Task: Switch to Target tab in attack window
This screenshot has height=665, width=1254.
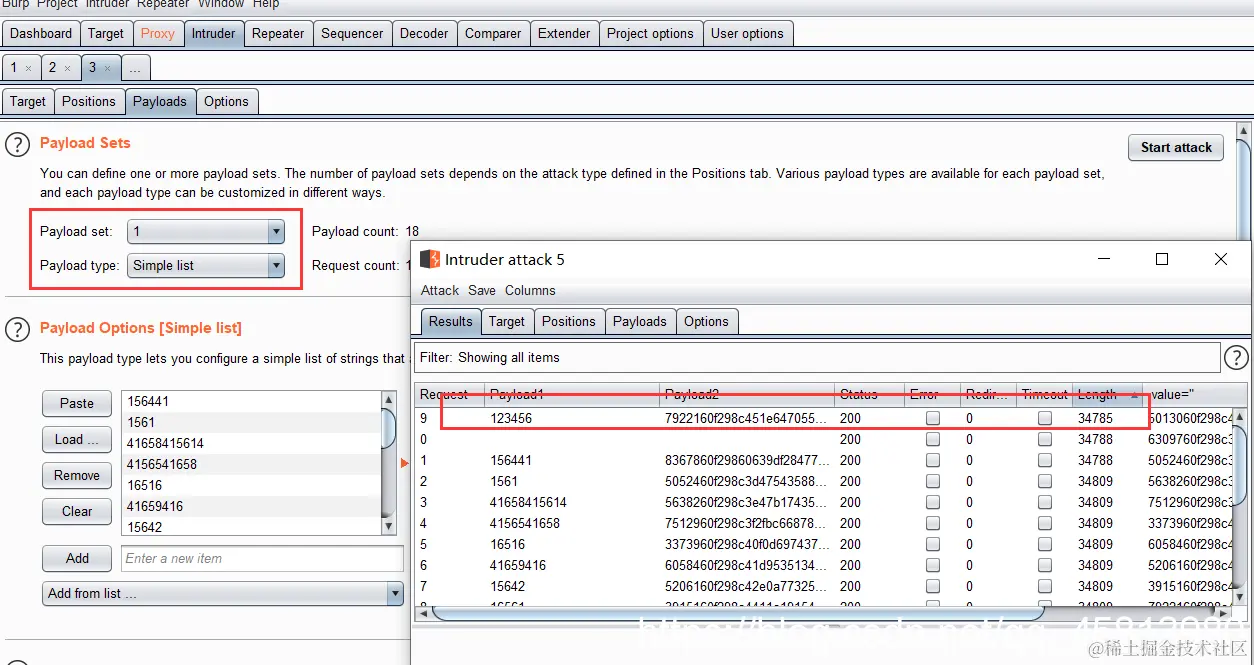Action: click(507, 321)
